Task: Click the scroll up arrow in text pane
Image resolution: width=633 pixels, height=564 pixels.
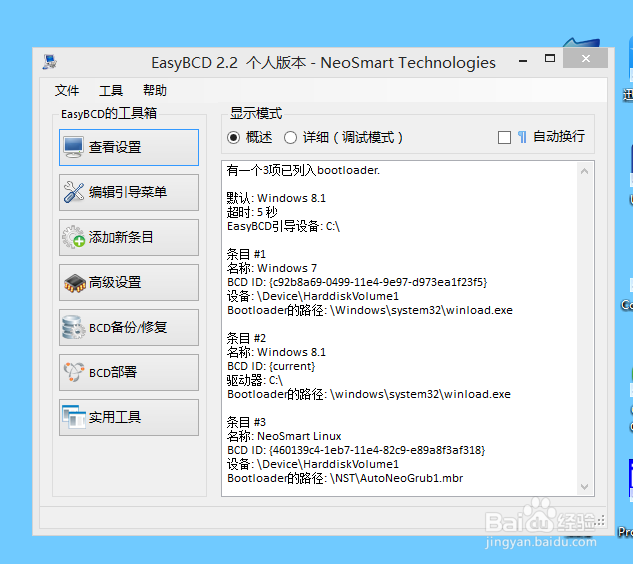Action: 584,171
